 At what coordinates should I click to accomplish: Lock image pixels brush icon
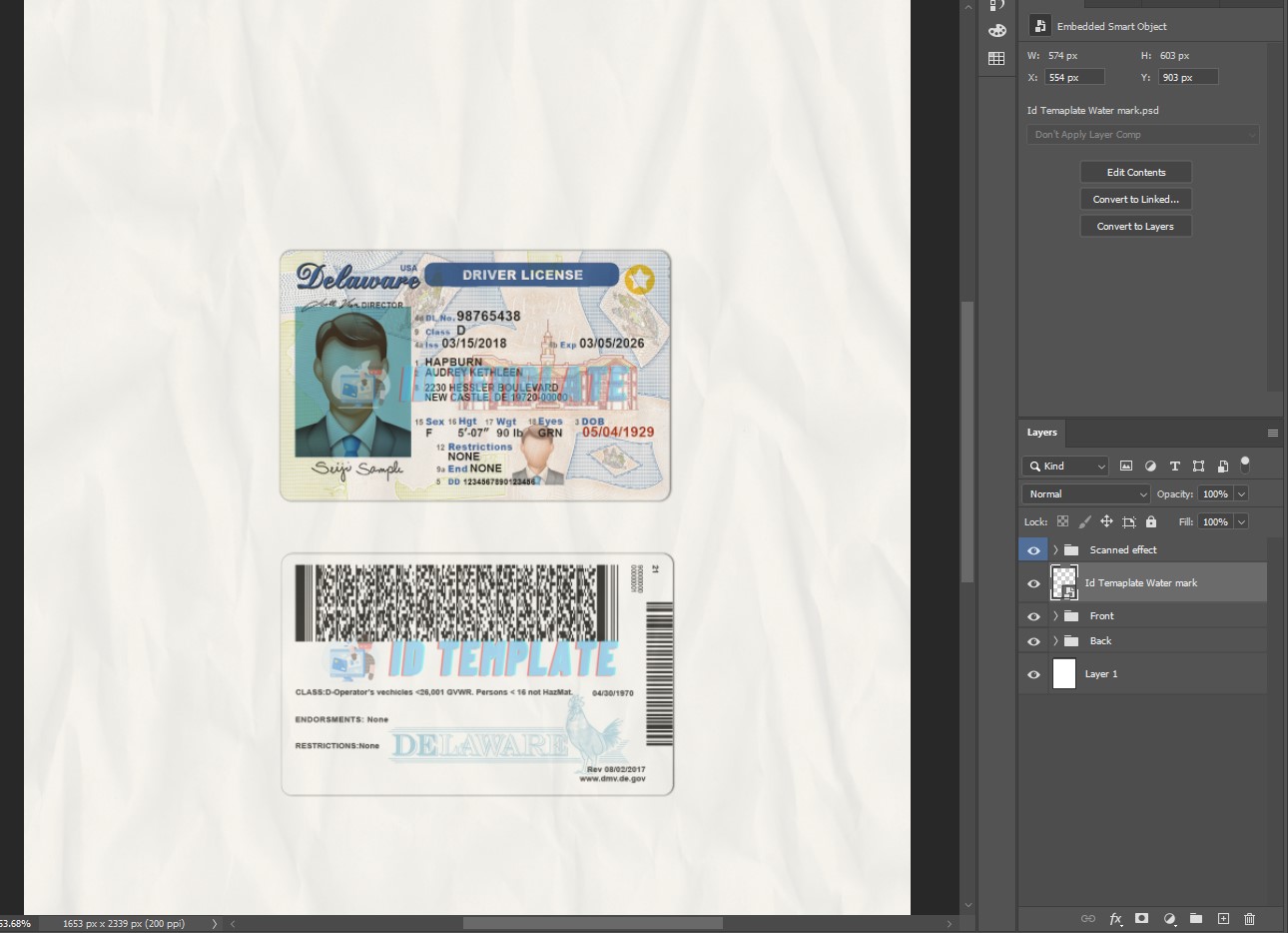[x=1084, y=521]
